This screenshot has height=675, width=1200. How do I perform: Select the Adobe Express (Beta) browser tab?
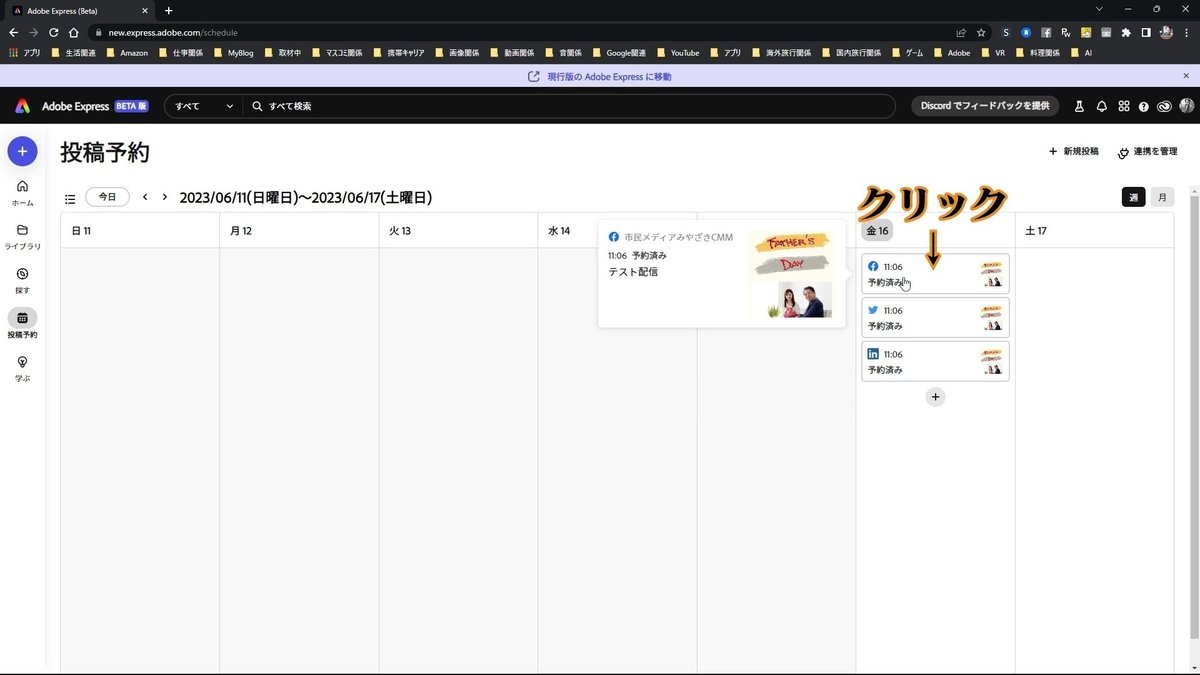[80, 10]
